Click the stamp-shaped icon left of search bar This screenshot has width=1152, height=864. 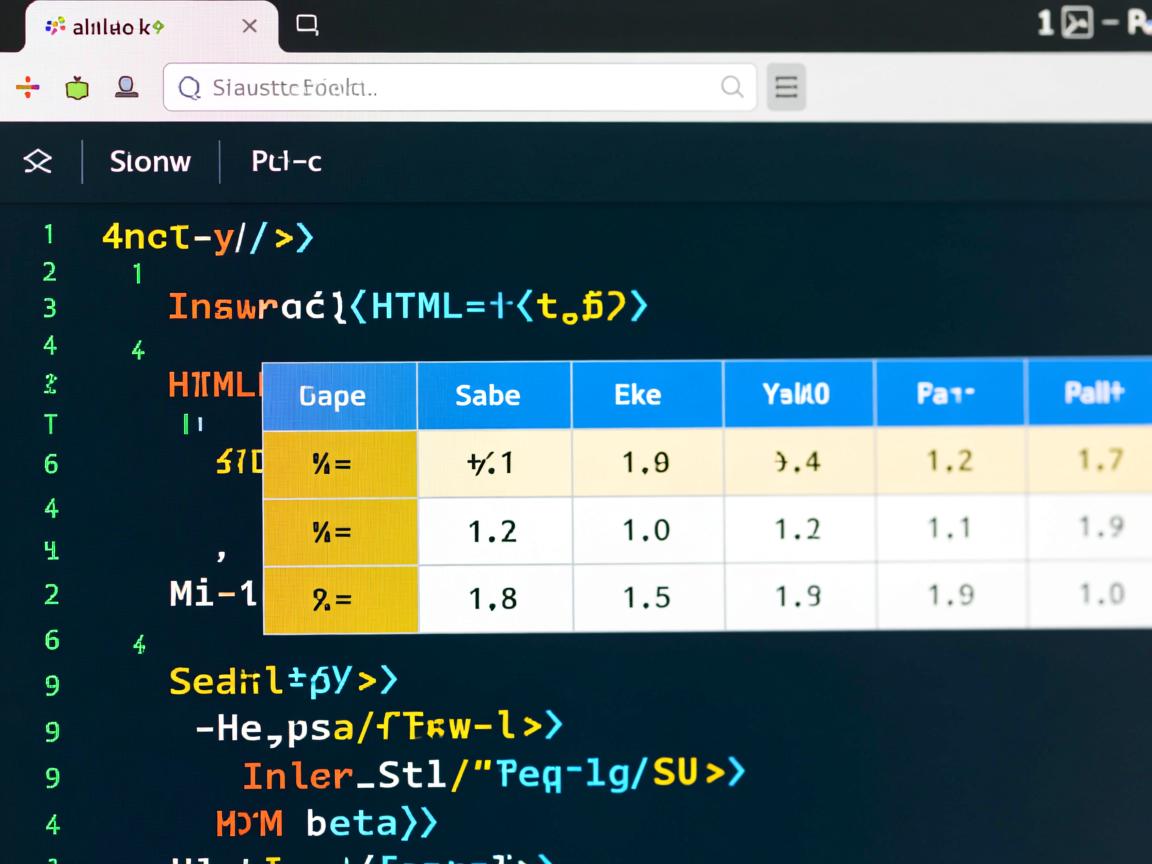coord(126,87)
